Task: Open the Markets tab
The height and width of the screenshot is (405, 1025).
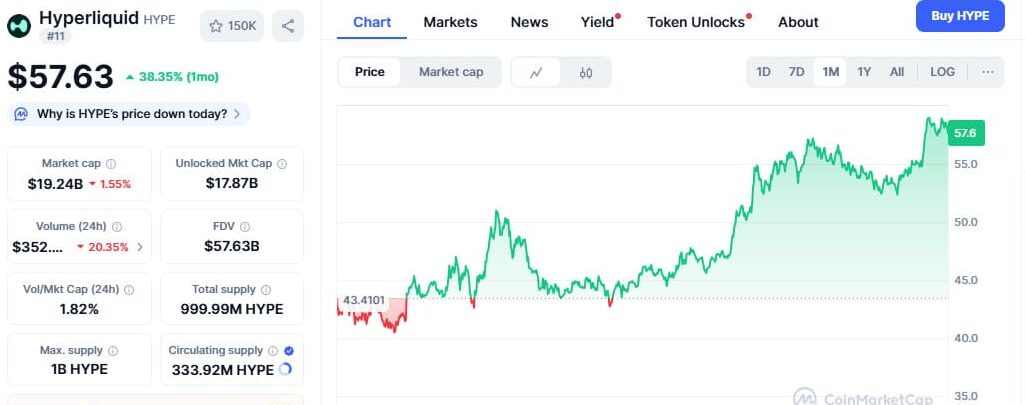Action: [x=450, y=22]
